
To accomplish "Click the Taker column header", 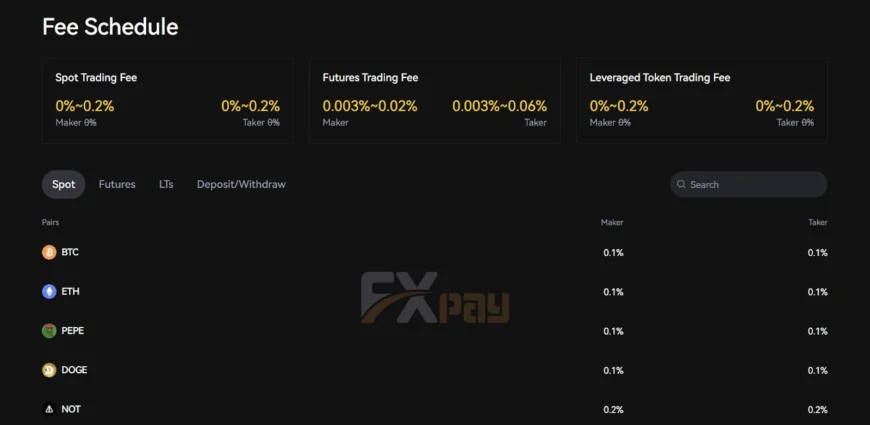I will coord(818,222).
